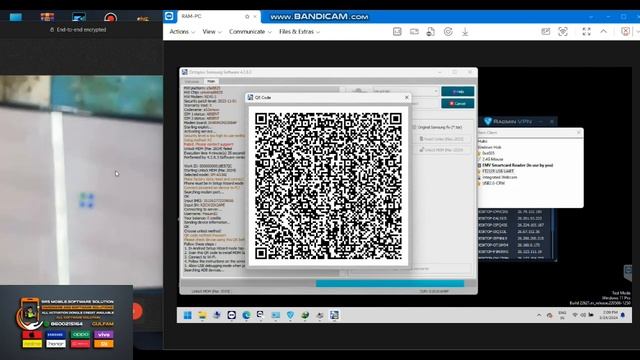640x360 pixels.
Task: Expand hidden tray icons chevron
Action: tap(539, 315)
